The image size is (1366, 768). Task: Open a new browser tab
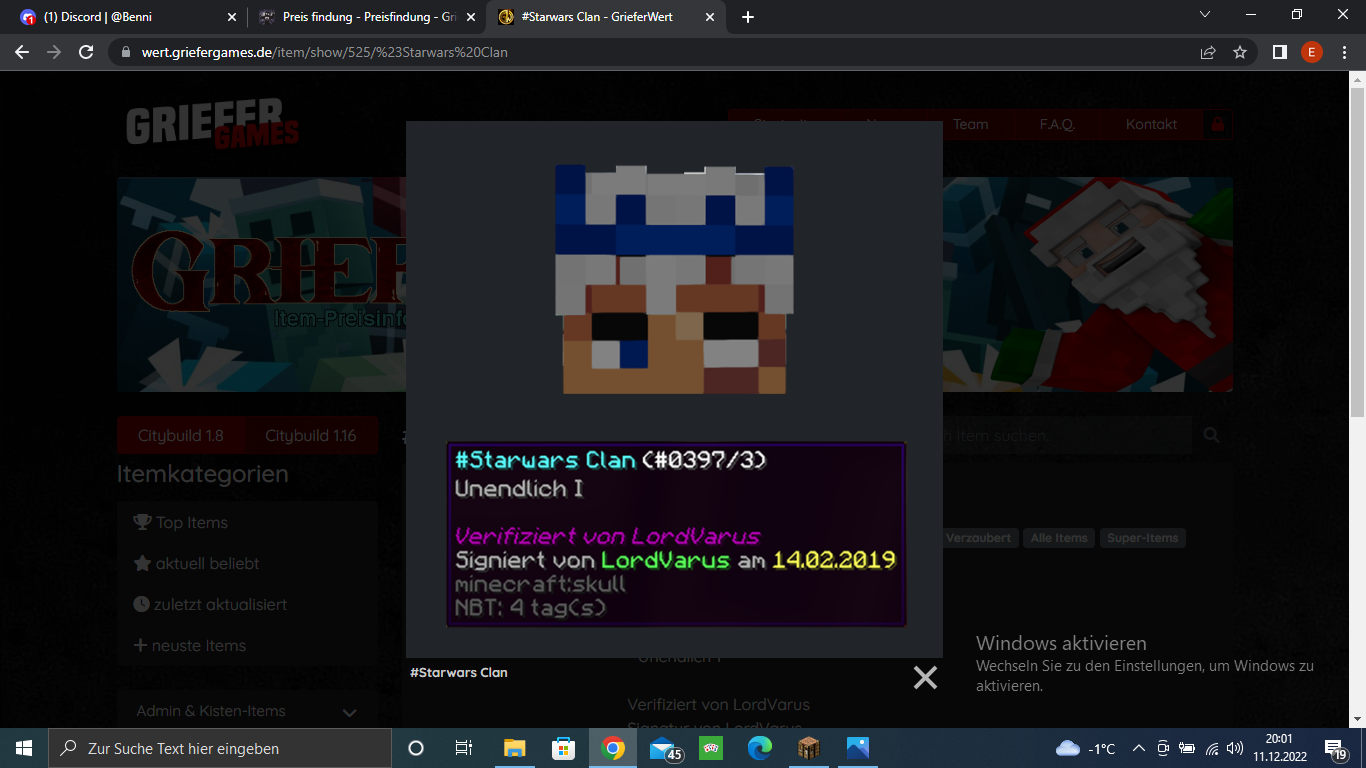point(748,17)
